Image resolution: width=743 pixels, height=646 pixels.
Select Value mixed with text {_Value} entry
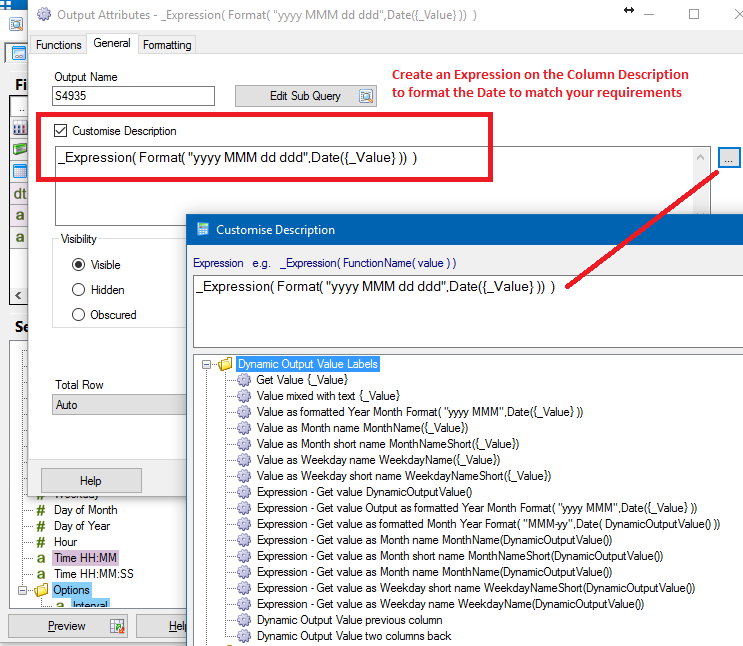(x=328, y=396)
